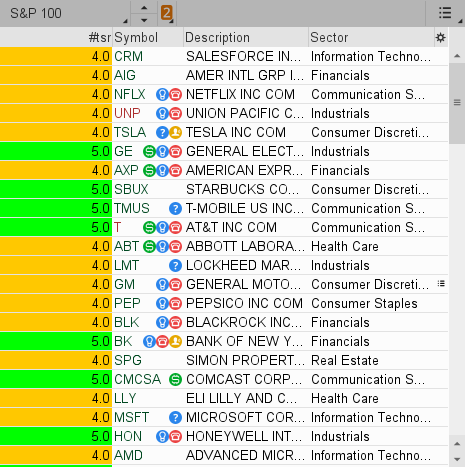
Task: Click the red phone icon on NFLX row
Action: pos(175,95)
